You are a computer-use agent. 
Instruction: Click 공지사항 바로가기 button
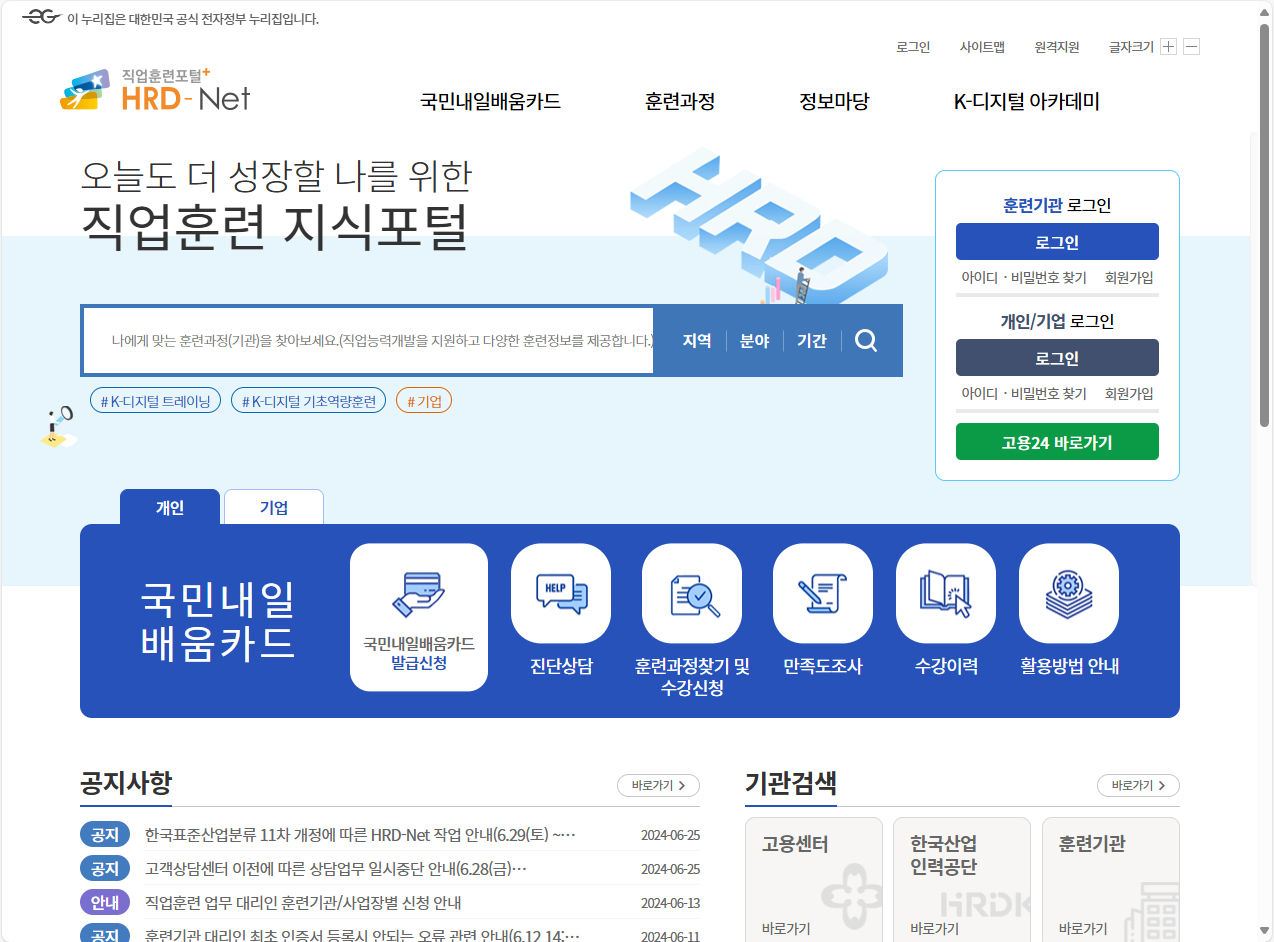pos(658,786)
